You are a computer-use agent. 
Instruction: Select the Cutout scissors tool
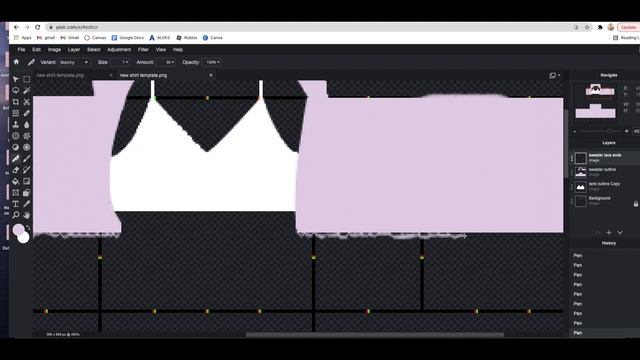[27, 102]
